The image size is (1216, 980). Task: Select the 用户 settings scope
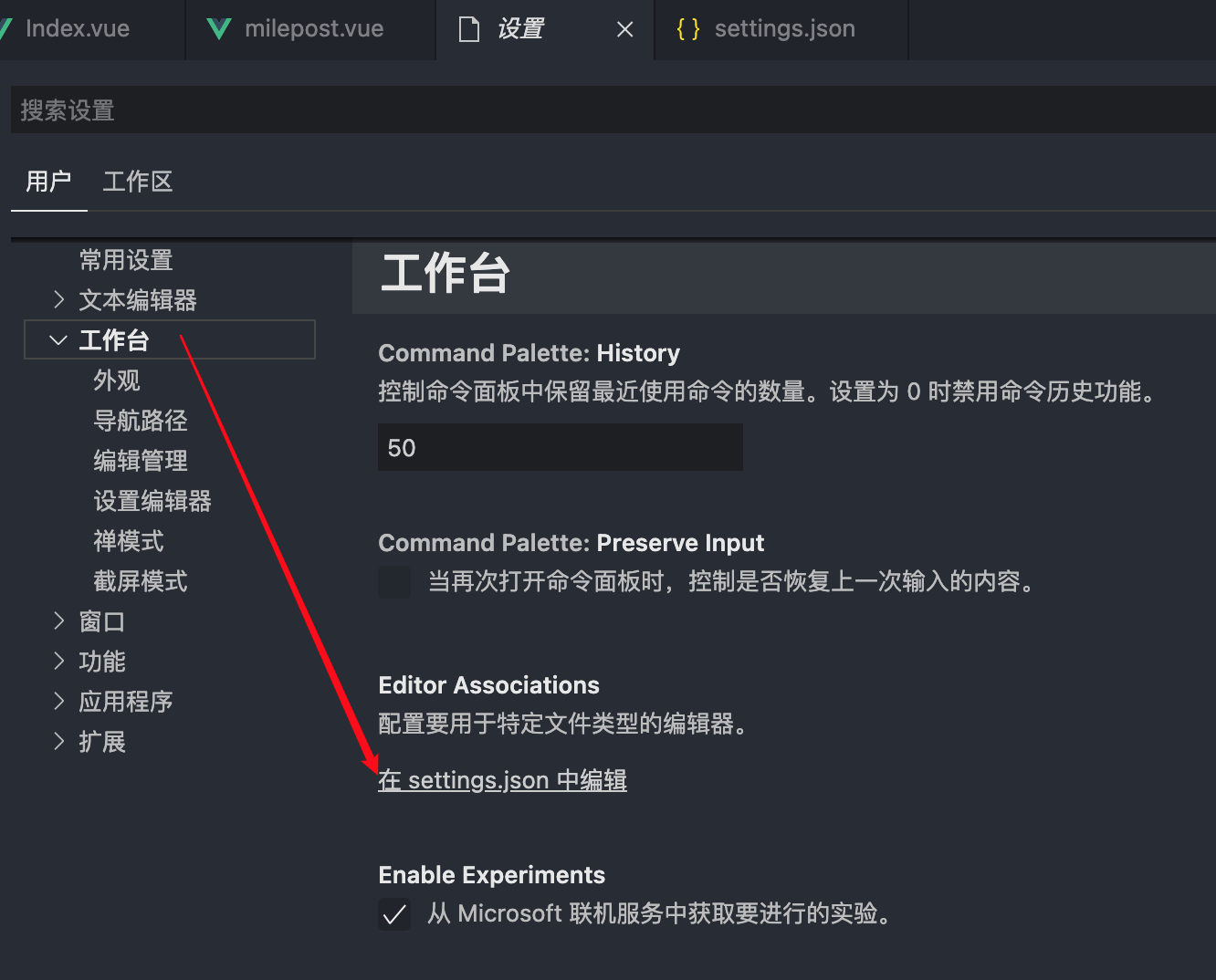pos(48,182)
